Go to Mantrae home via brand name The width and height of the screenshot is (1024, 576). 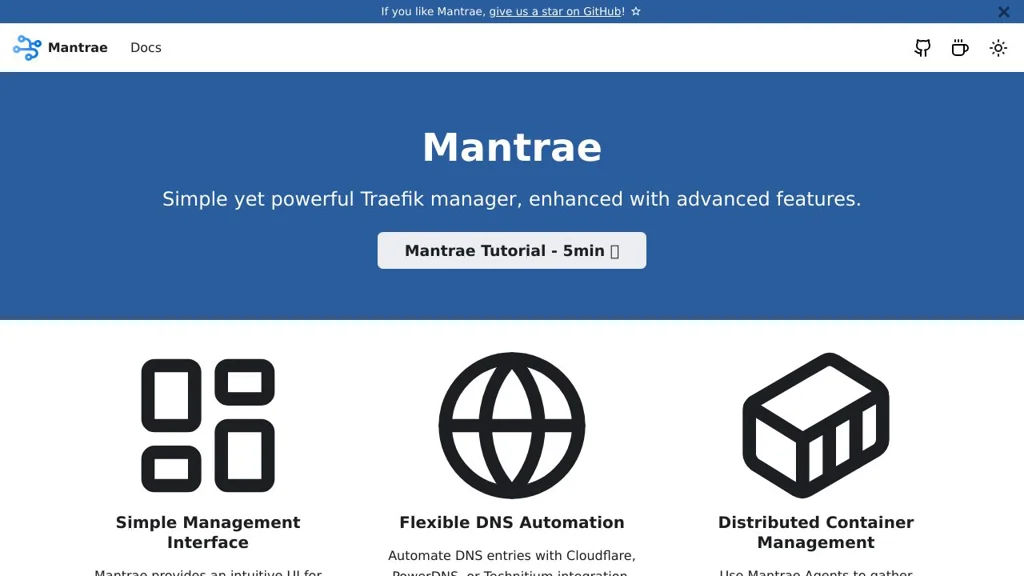coord(78,48)
